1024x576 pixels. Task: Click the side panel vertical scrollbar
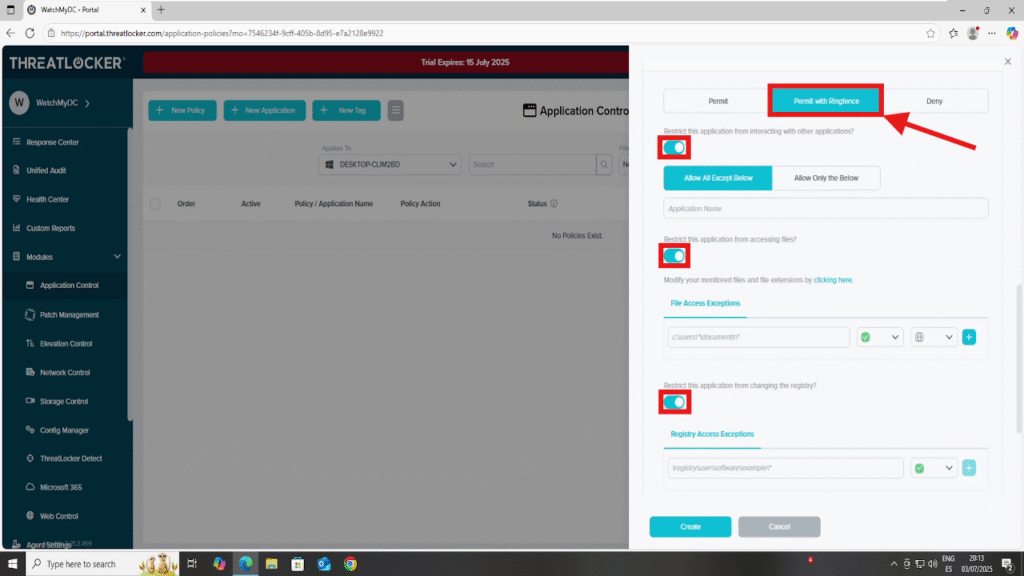pos(1019,359)
